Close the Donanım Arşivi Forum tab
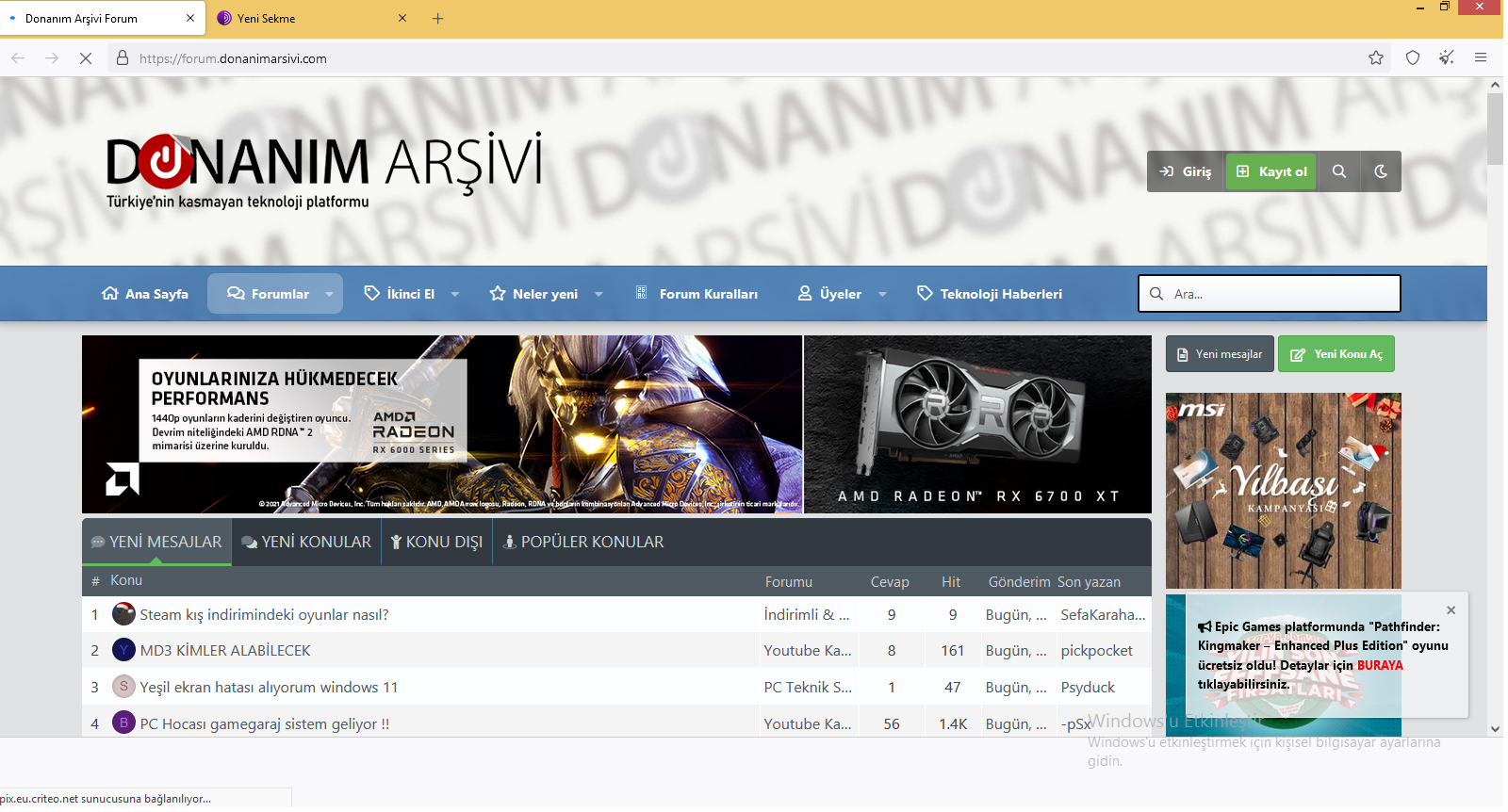Viewport: 1508px width, 812px height. [x=190, y=18]
